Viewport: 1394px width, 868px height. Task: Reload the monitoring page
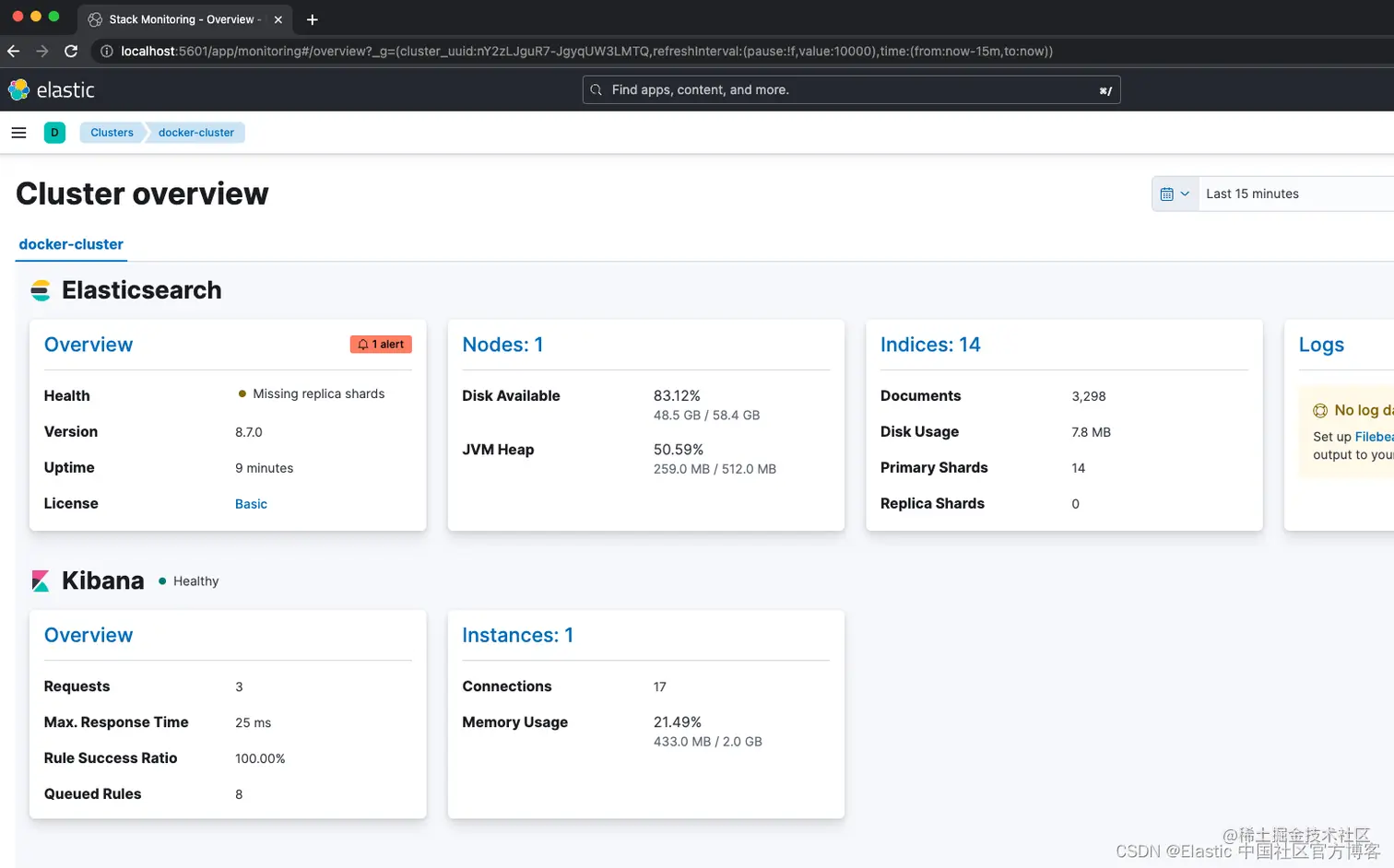click(71, 51)
